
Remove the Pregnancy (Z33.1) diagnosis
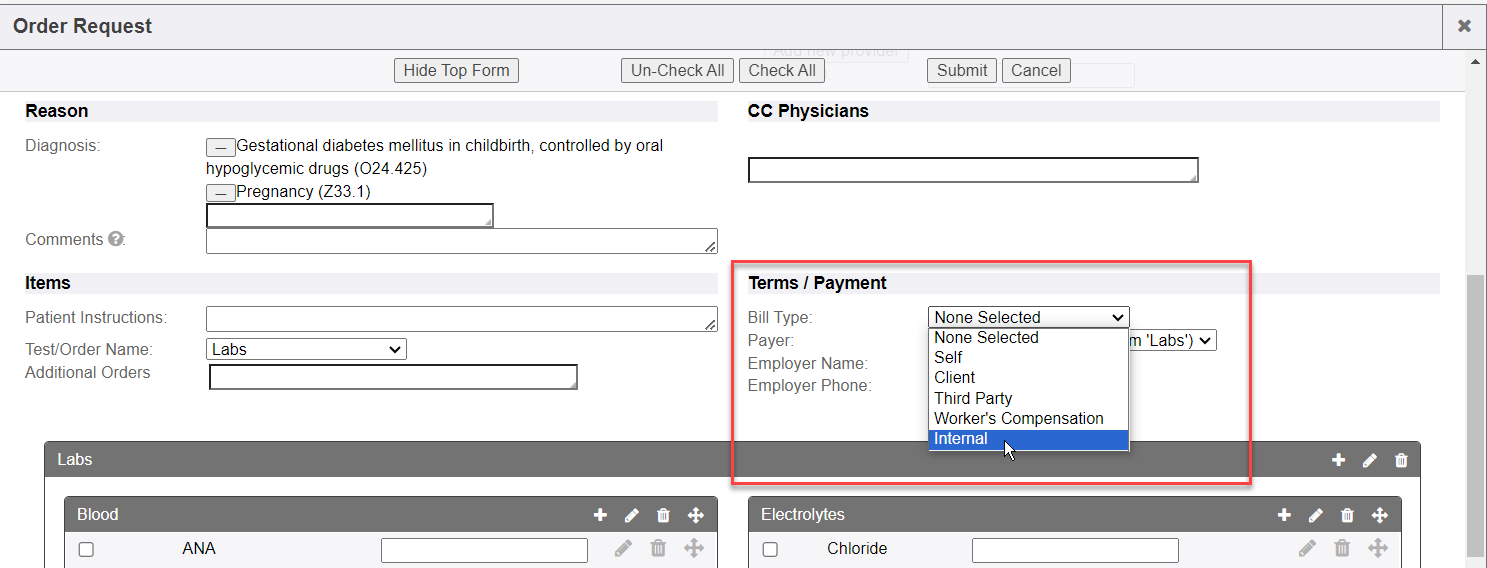click(x=220, y=192)
